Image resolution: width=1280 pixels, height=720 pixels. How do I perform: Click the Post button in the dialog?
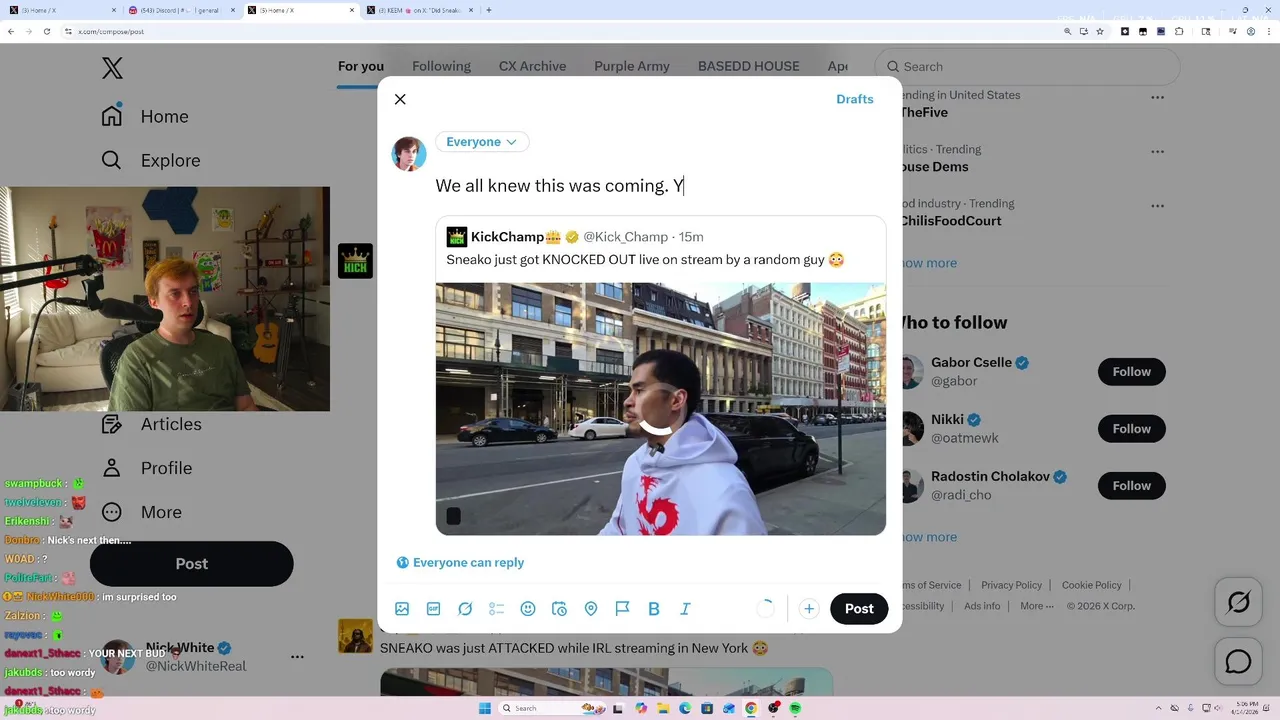tap(859, 608)
